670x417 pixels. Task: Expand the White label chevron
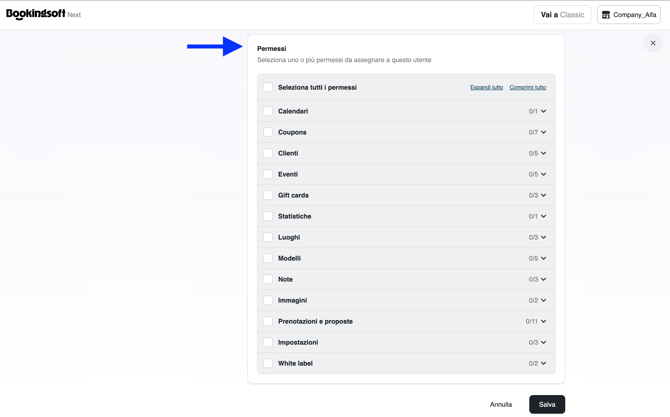[544, 363]
